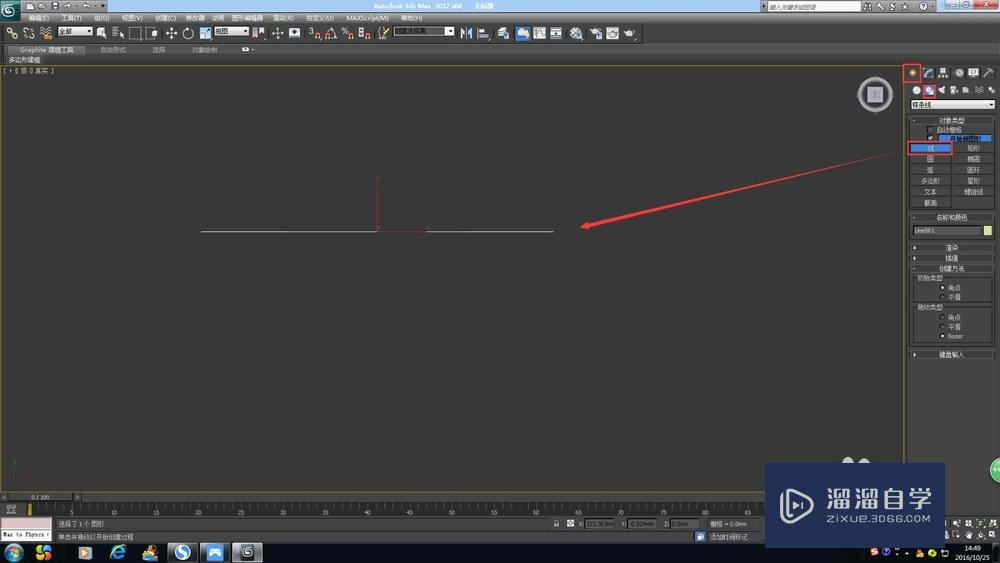The height and width of the screenshot is (563, 1000).
Task: Open the 编辑(E) menu
Action: (38, 18)
